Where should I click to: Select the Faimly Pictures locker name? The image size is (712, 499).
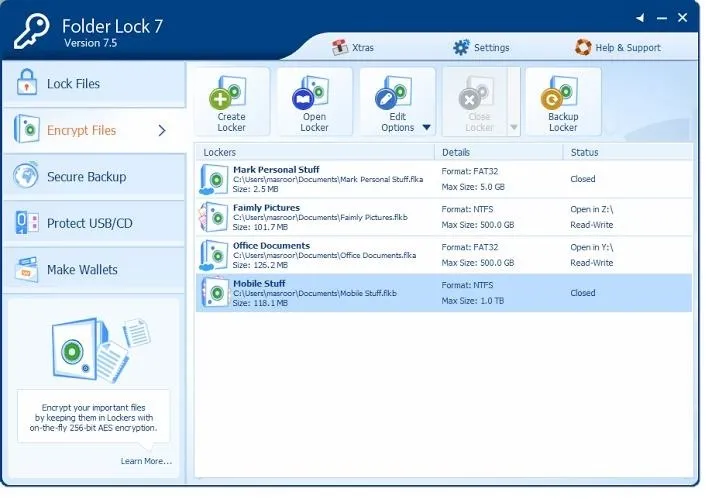pos(266,208)
